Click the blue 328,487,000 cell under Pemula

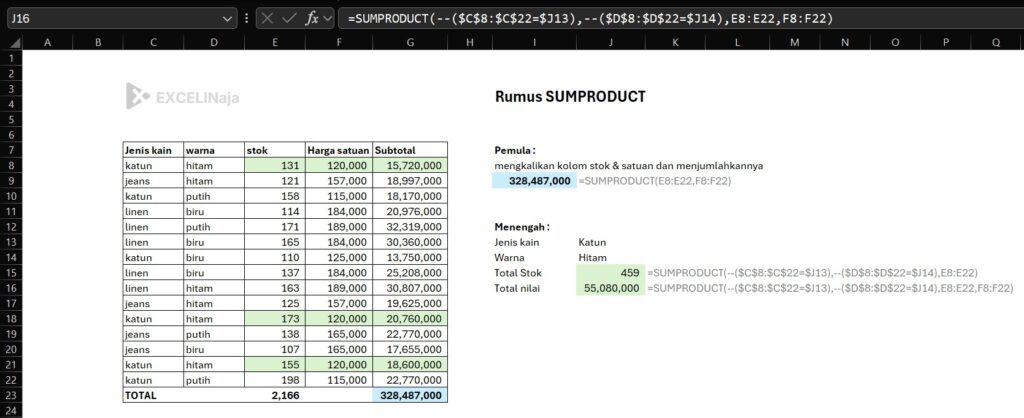534,181
